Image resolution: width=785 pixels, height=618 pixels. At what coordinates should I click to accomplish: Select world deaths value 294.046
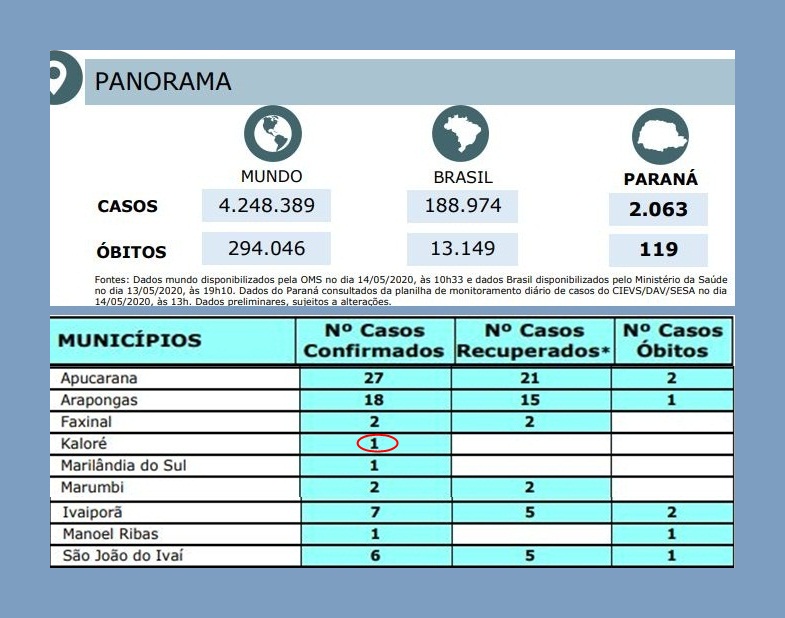pos(266,248)
